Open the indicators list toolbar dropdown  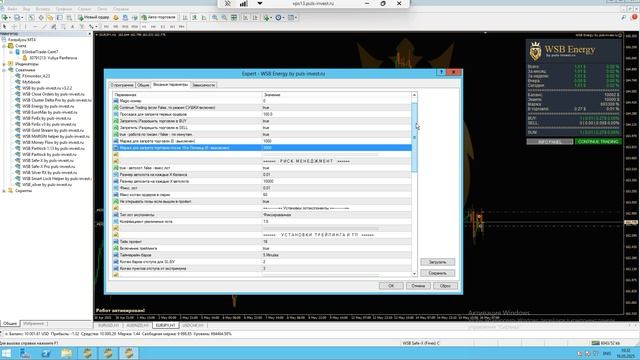[267, 18]
